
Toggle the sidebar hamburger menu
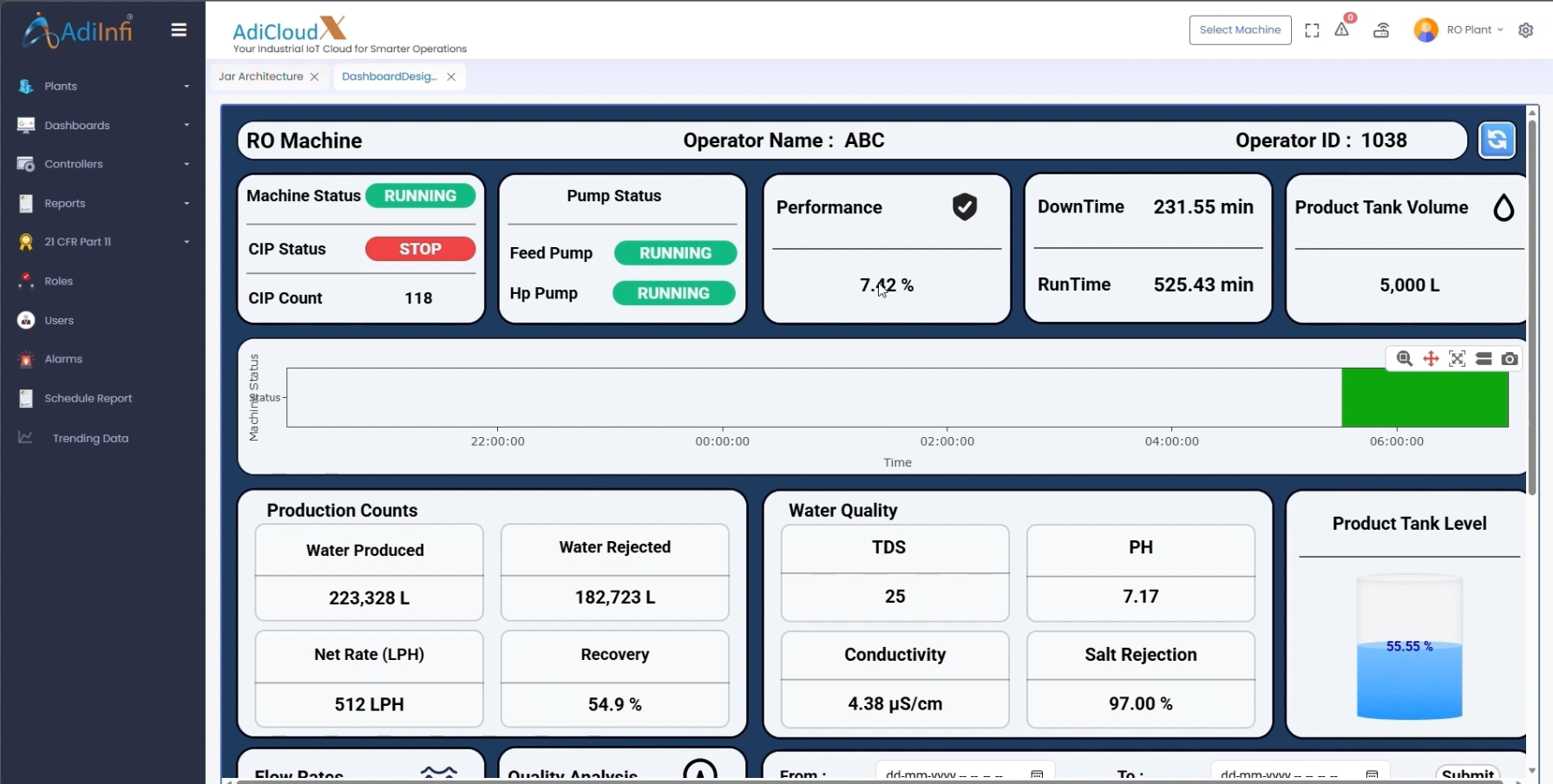[x=179, y=30]
